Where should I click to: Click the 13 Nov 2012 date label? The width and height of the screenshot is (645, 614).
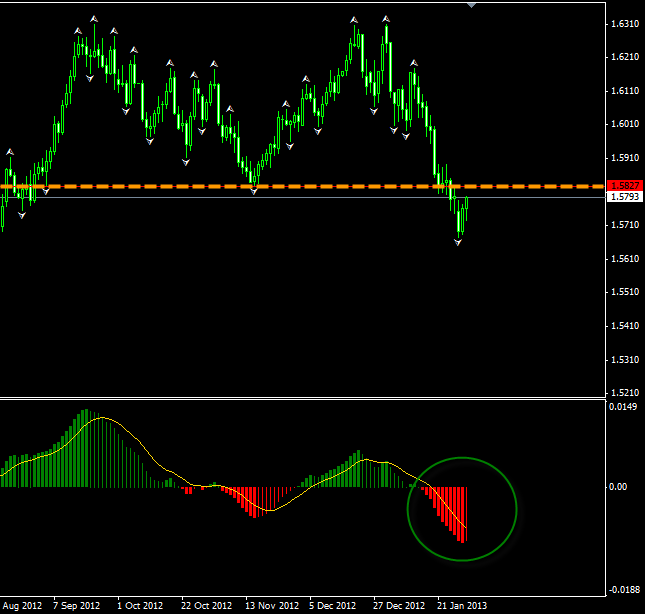pyautogui.click(x=272, y=605)
